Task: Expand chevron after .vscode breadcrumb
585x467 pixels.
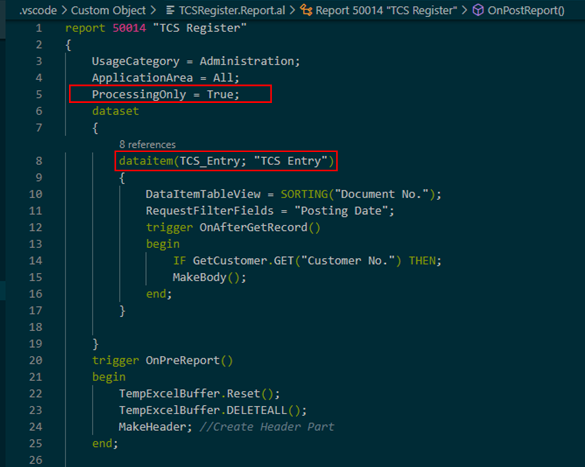Action: [64, 10]
